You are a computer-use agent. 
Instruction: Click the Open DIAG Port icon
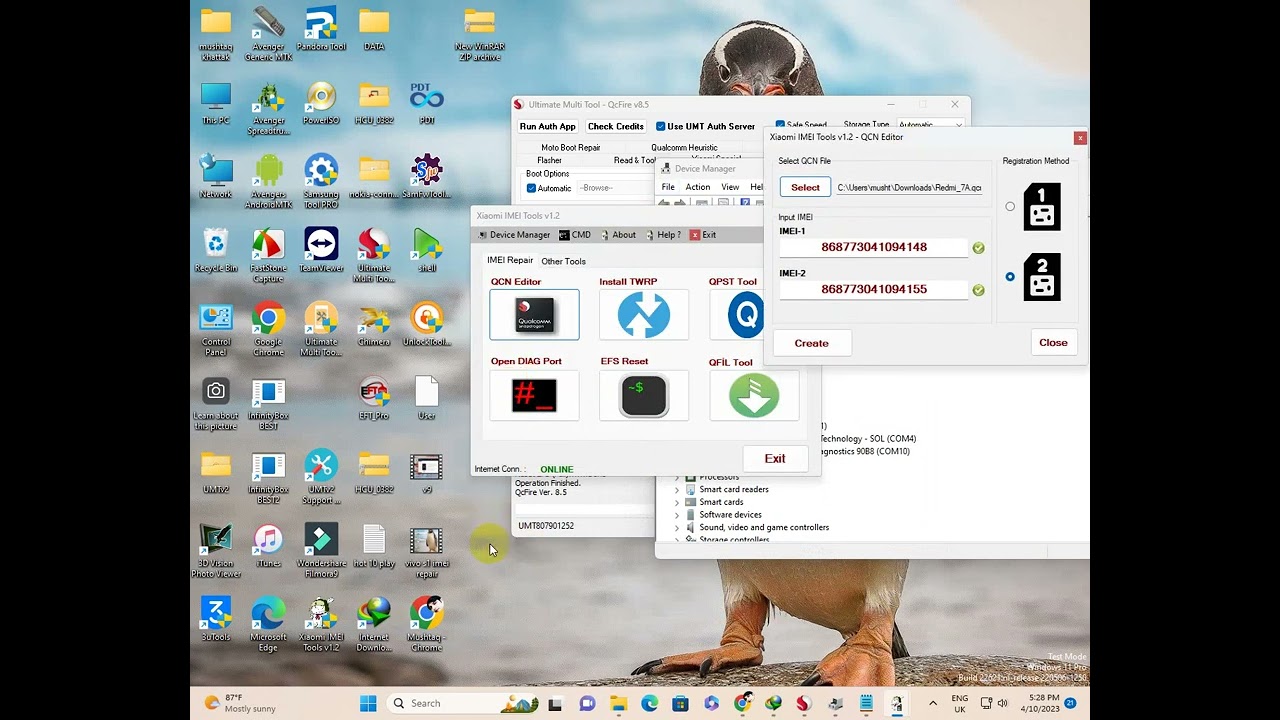pos(534,395)
